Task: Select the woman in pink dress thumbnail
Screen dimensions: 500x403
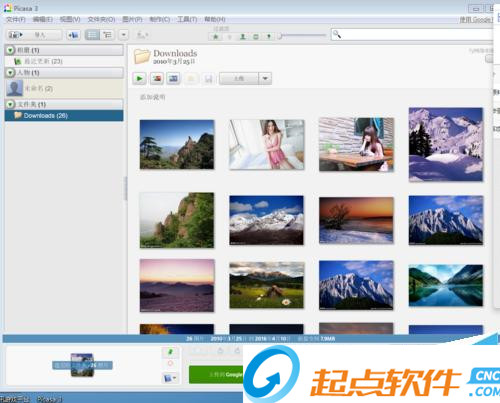Action: (x=266, y=144)
